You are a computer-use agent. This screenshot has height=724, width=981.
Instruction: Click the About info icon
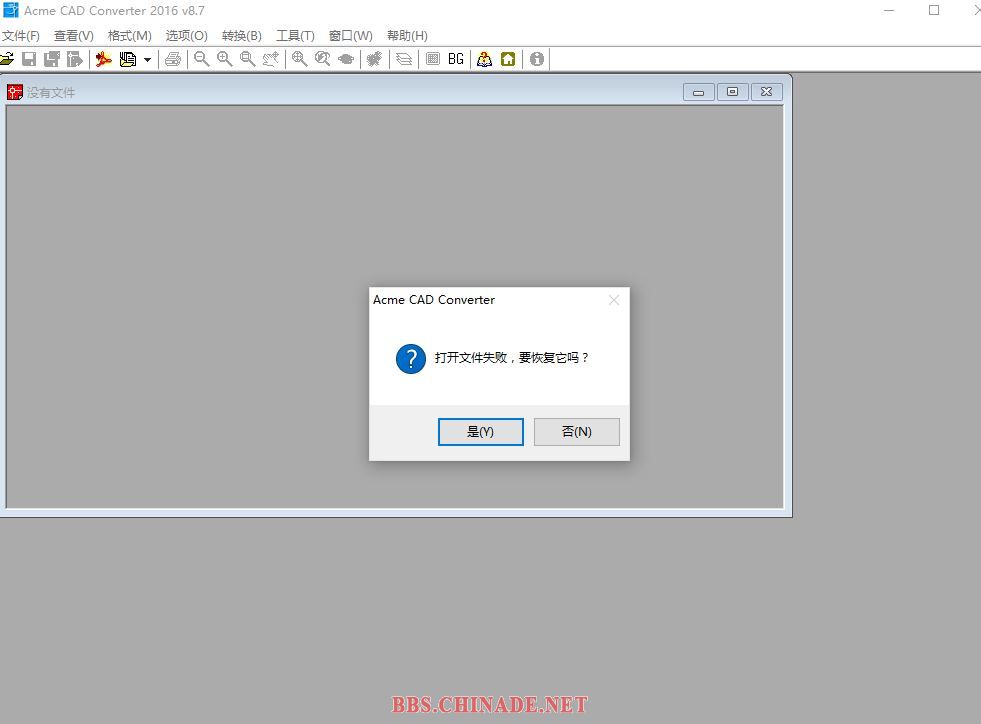point(537,59)
